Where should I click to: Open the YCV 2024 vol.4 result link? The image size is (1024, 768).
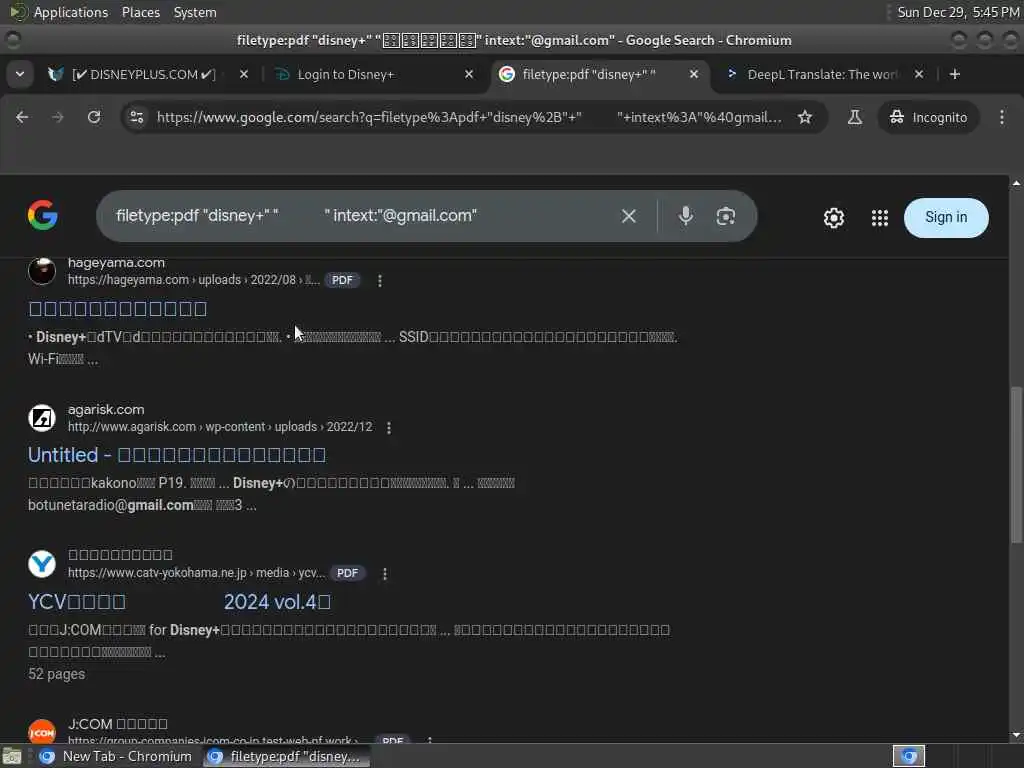179,601
